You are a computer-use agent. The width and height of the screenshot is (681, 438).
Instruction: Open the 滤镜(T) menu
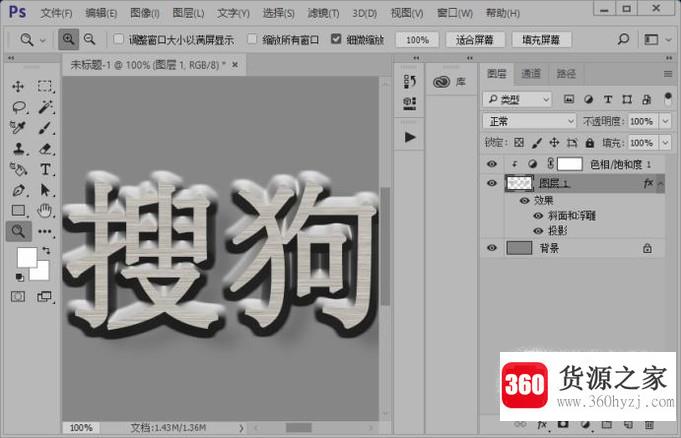click(323, 13)
